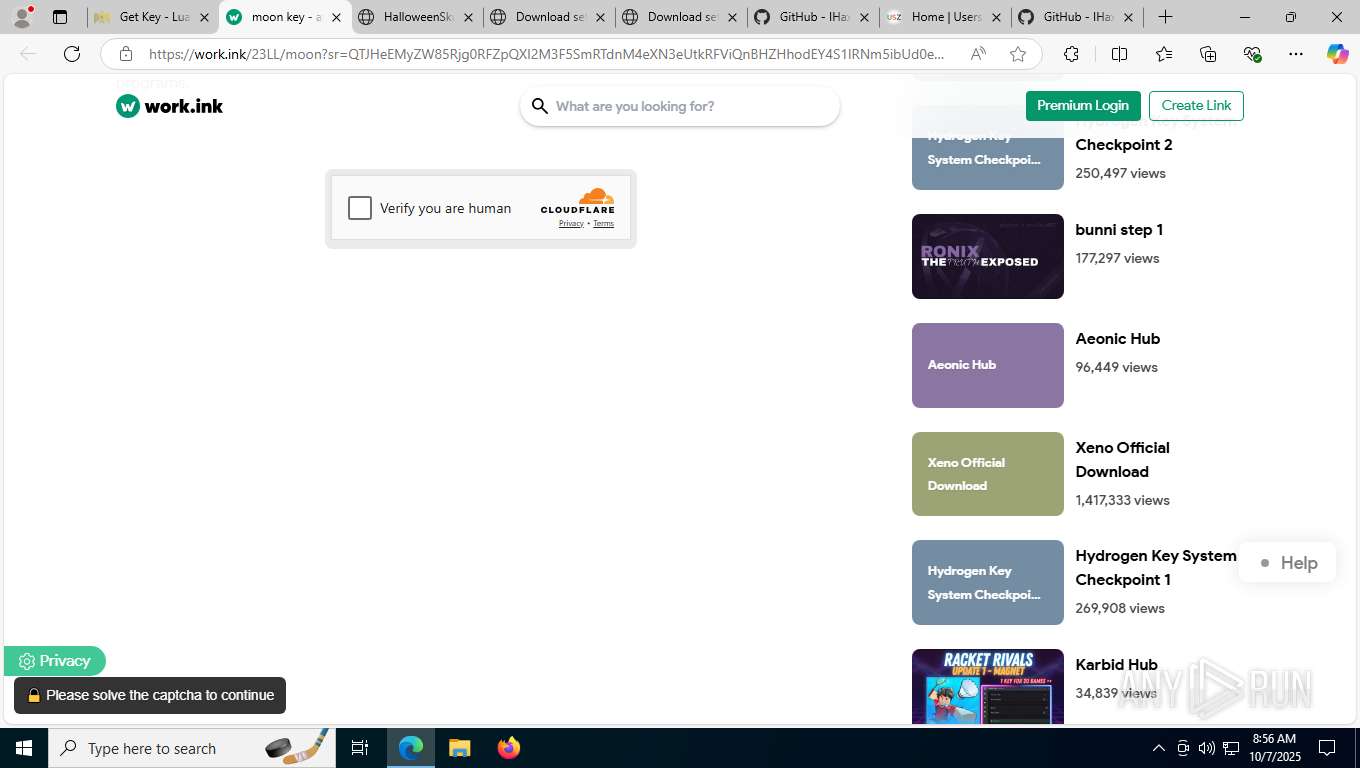This screenshot has height=768, width=1360.
Task: Switch to the HalloweenSk tab
Action: tap(417, 17)
